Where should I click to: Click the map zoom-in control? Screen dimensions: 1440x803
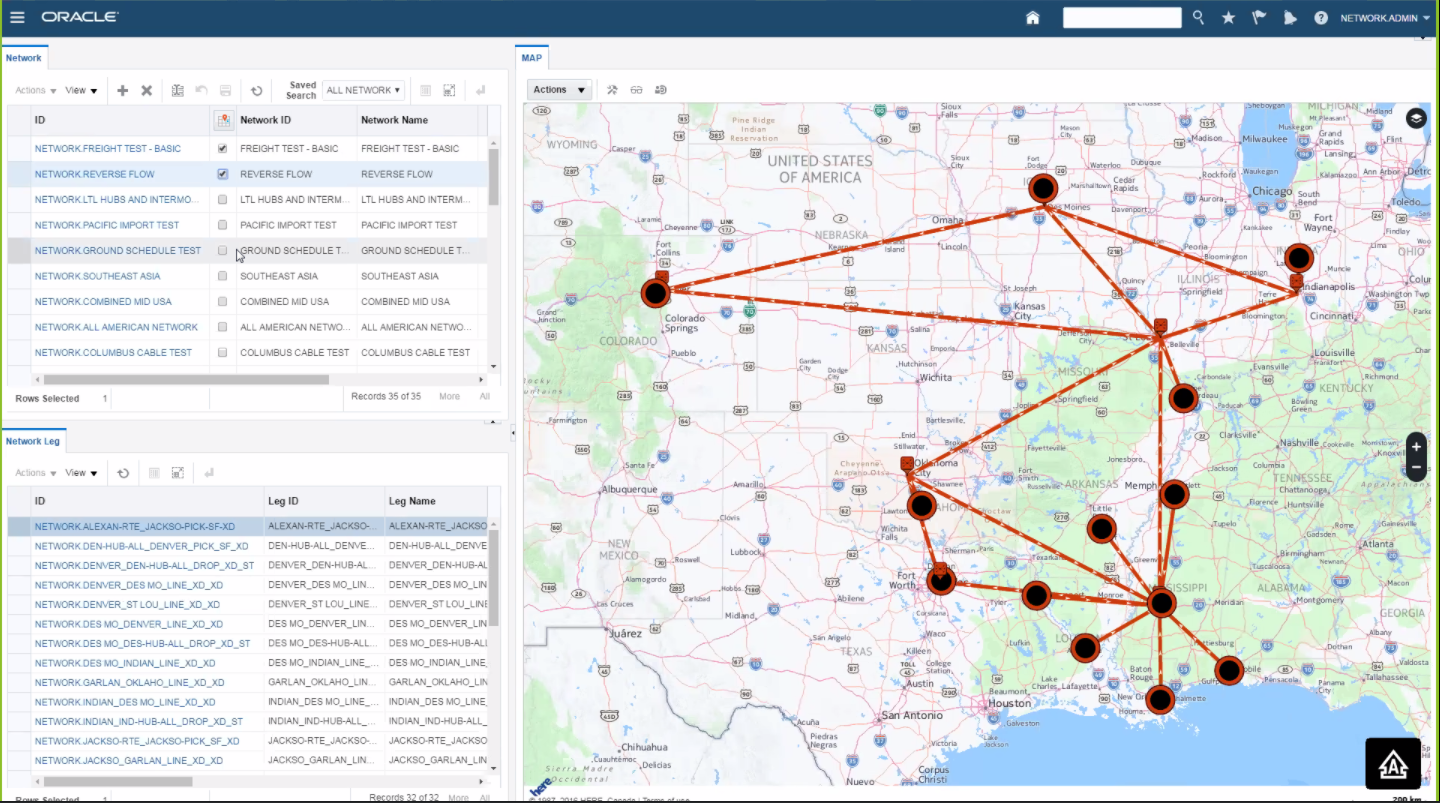[1415, 446]
